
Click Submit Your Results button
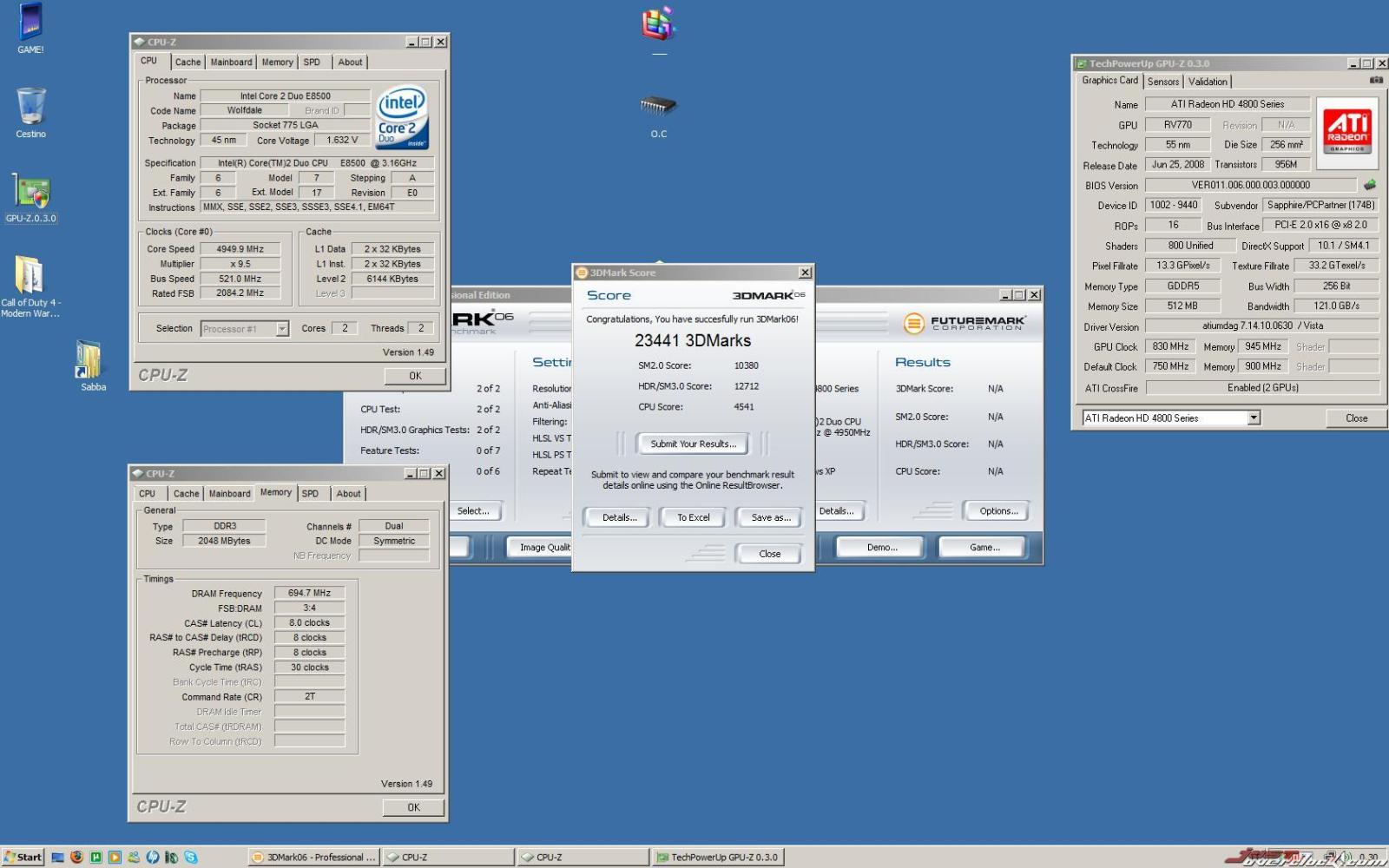tap(693, 444)
